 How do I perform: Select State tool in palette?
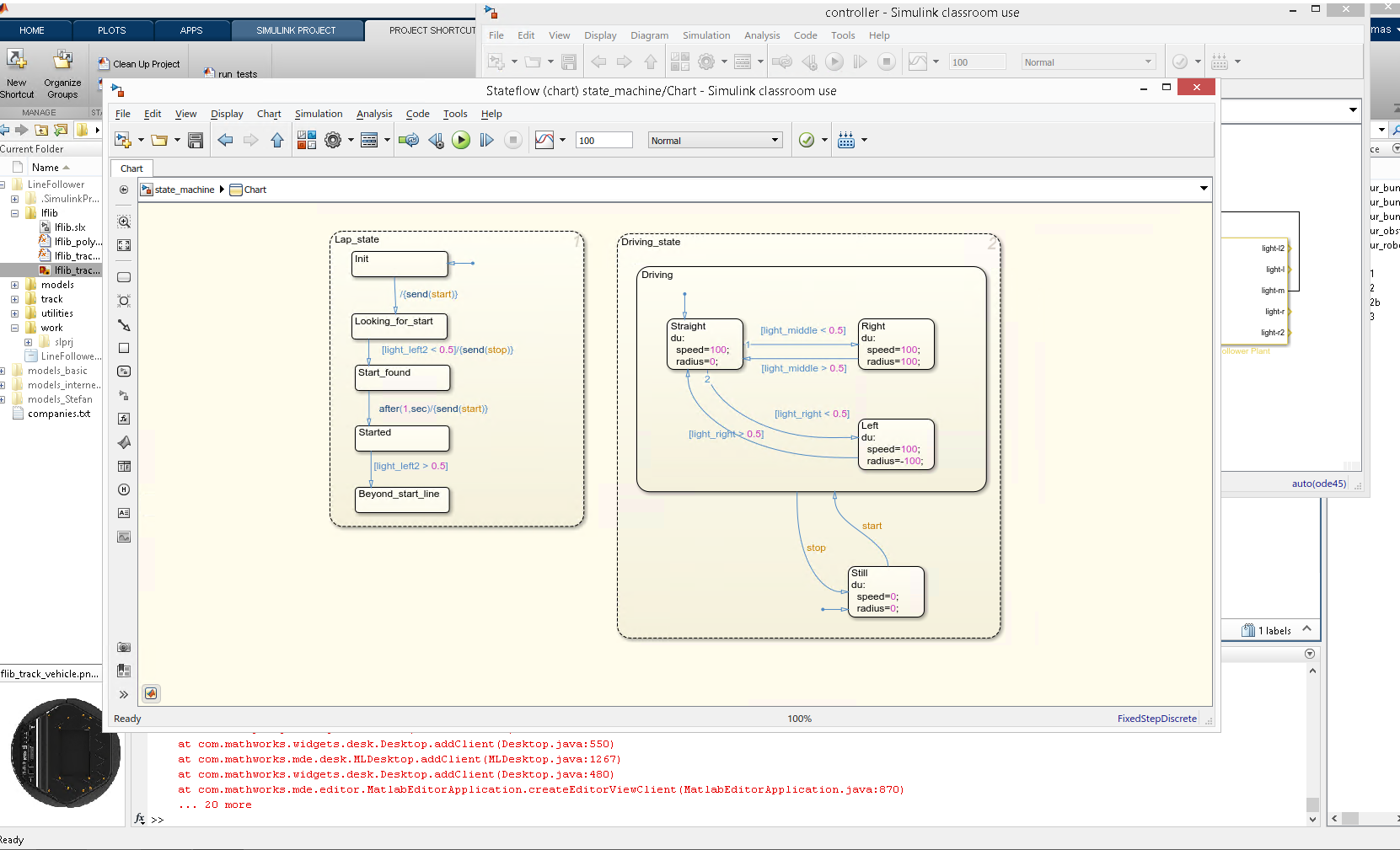coord(124,277)
